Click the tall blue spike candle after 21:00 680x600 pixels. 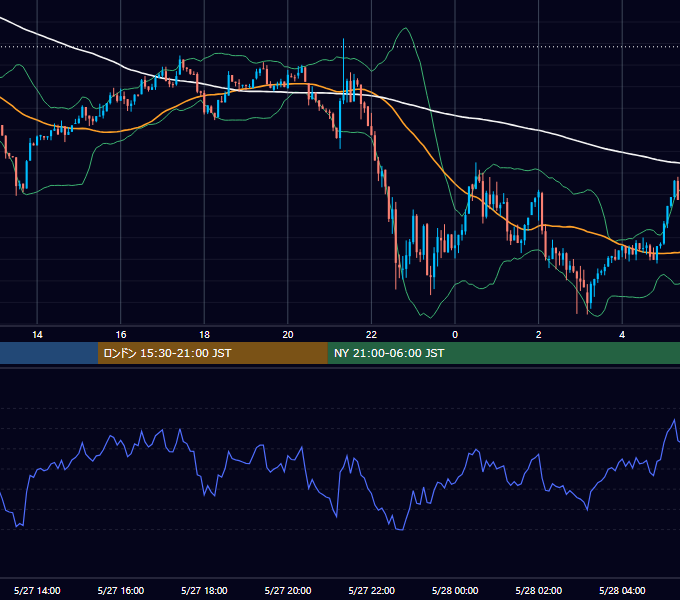click(343, 71)
